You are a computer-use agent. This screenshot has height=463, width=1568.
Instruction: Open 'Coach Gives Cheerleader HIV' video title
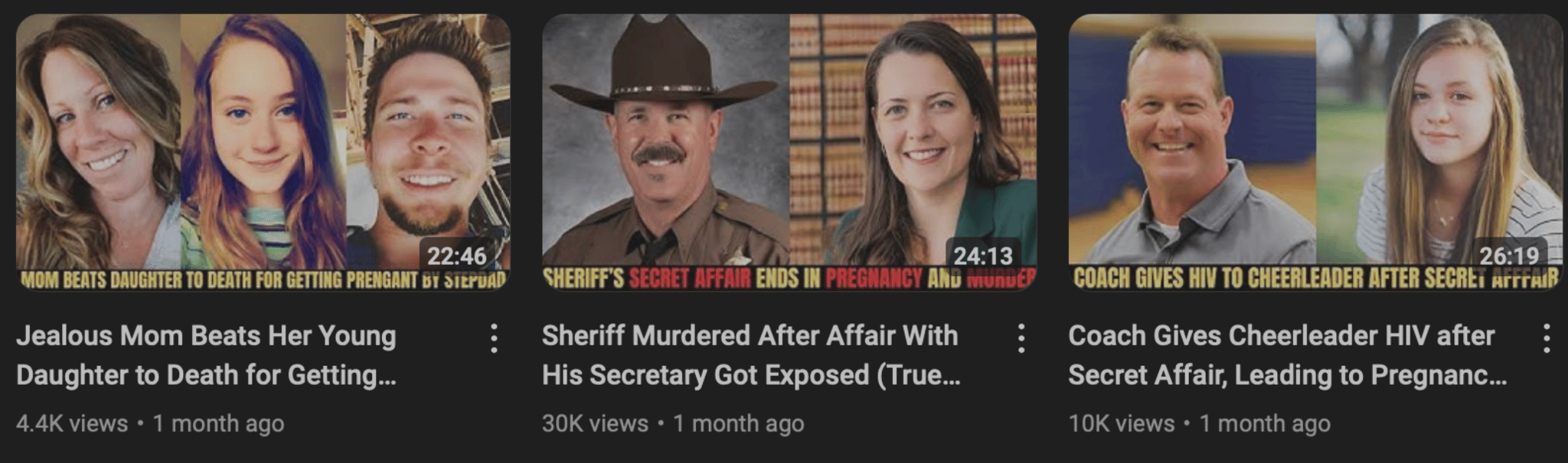click(1288, 355)
